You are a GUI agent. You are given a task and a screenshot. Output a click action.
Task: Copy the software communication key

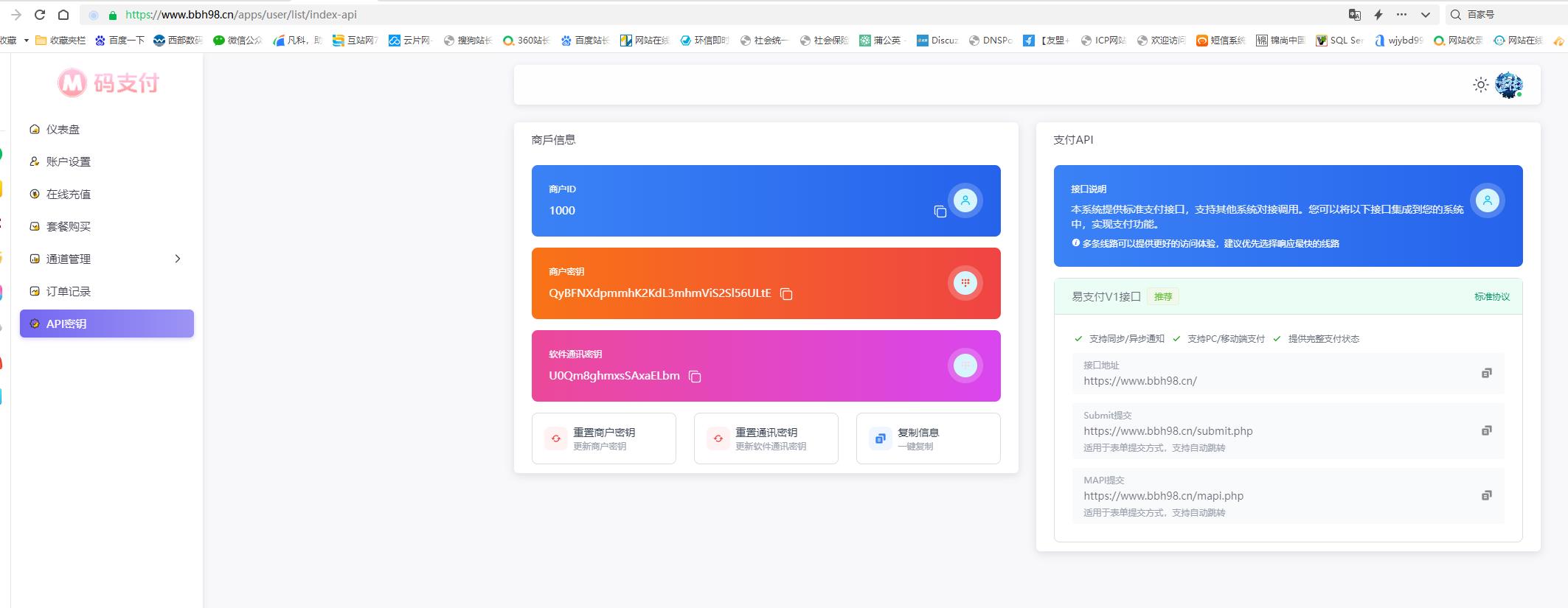click(x=695, y=377)
